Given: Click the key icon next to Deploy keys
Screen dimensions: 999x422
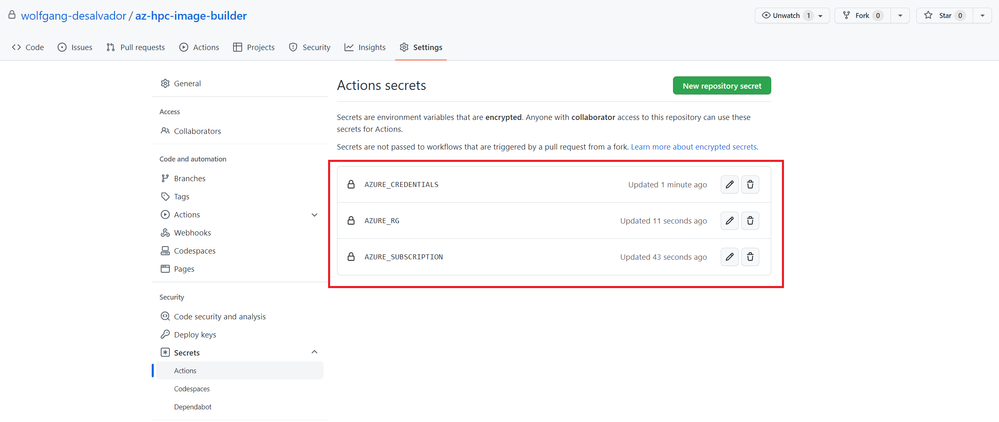Looking at the screenshot, I should 165,335.
